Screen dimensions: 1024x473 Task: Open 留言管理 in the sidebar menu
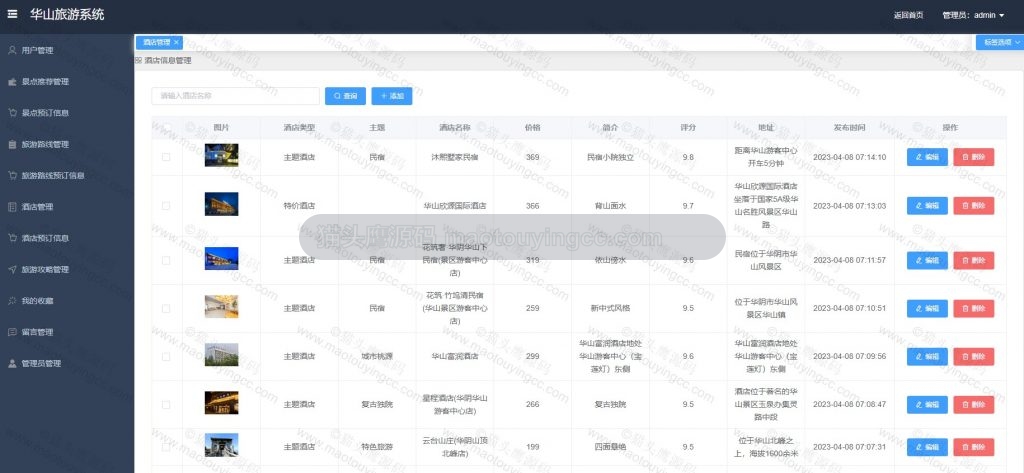tap(67, 332)
